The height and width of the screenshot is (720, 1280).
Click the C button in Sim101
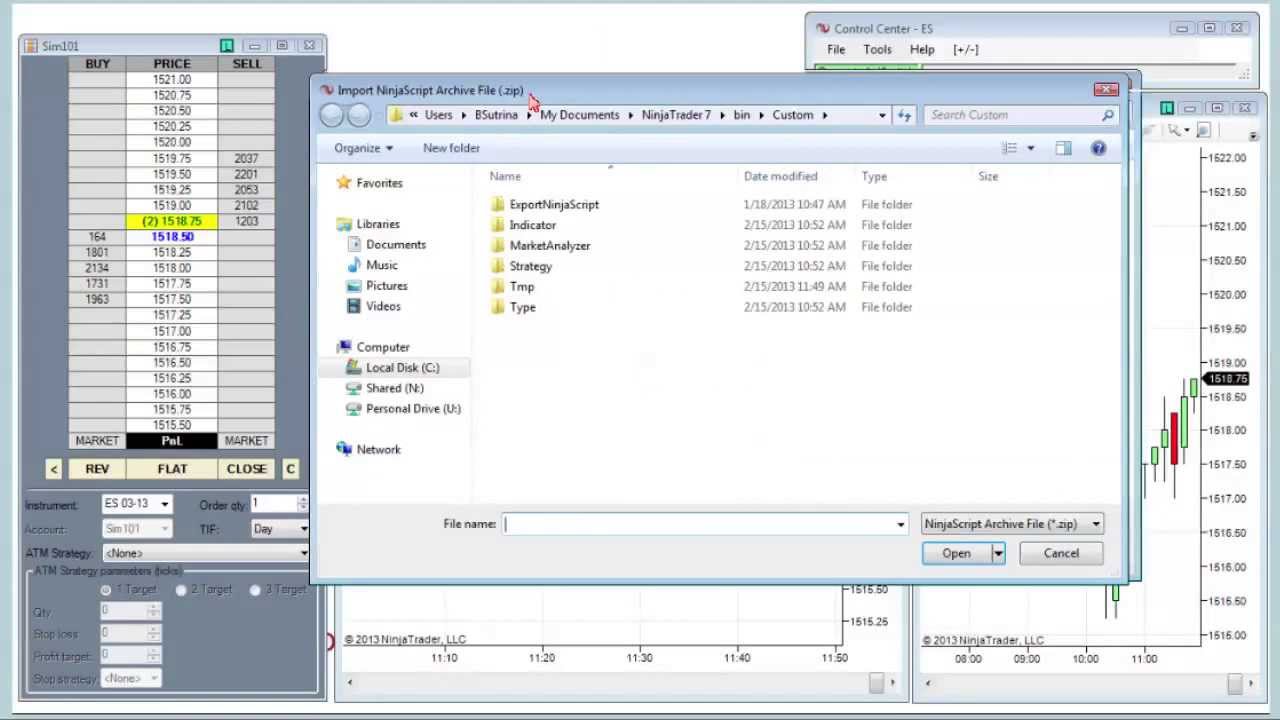pos(290,468)
